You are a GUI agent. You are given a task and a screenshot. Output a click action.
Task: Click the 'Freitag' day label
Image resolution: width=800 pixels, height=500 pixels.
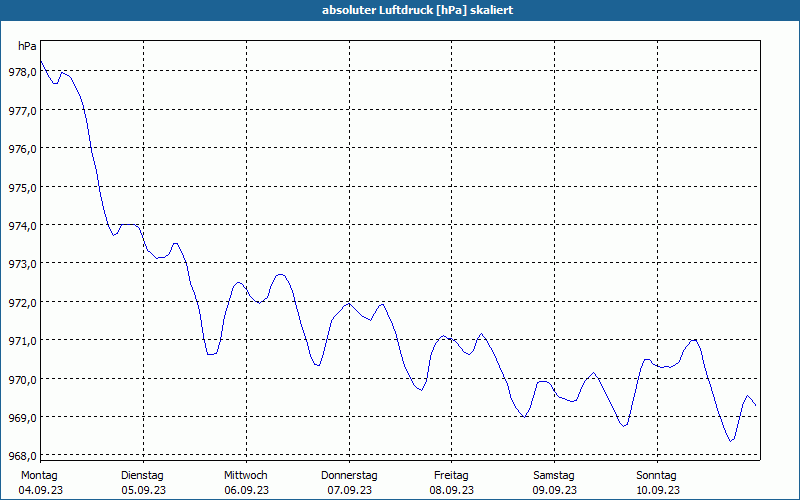(451, 475)
